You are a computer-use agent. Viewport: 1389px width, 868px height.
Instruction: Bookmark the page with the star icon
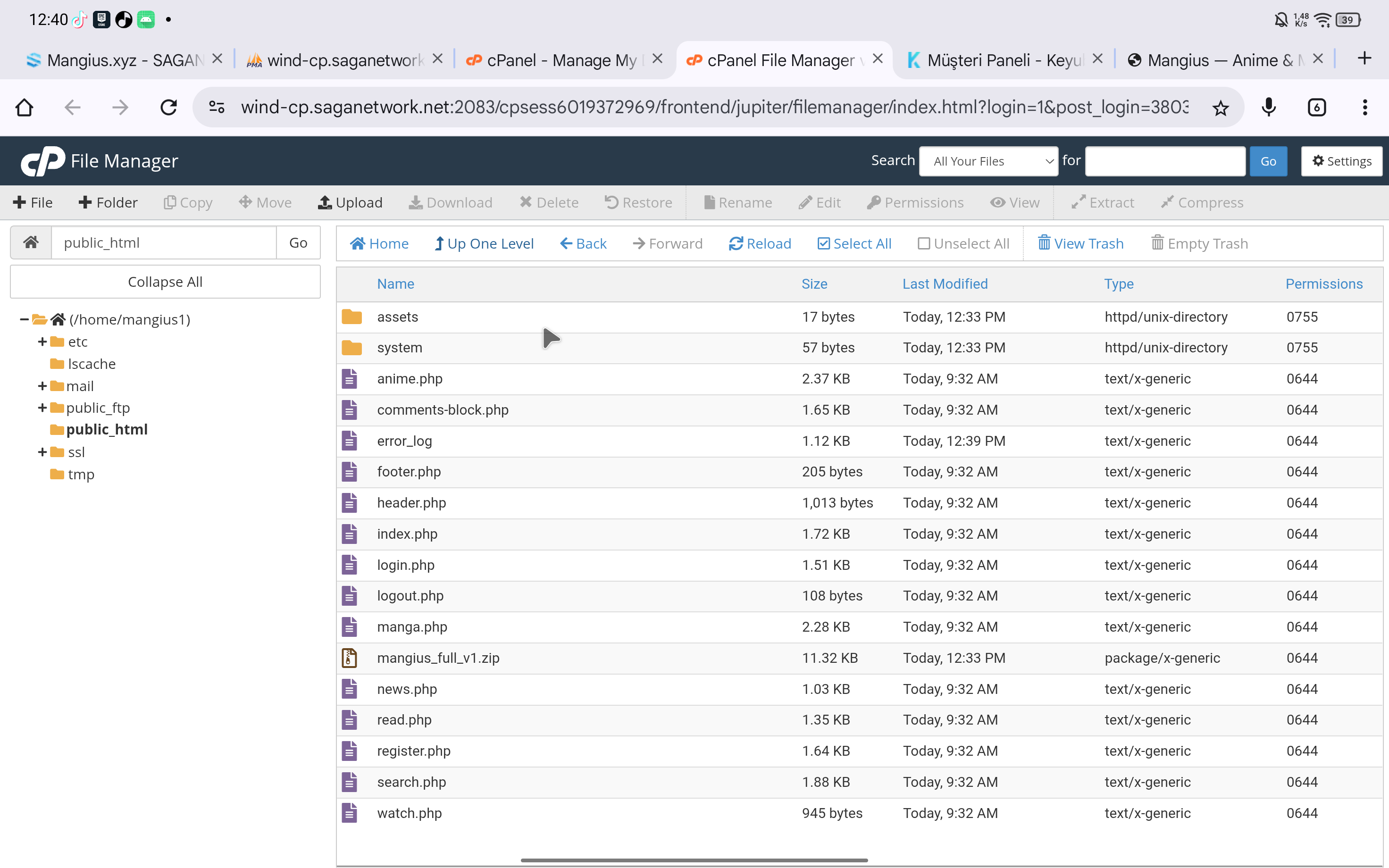click(1220, 108)
